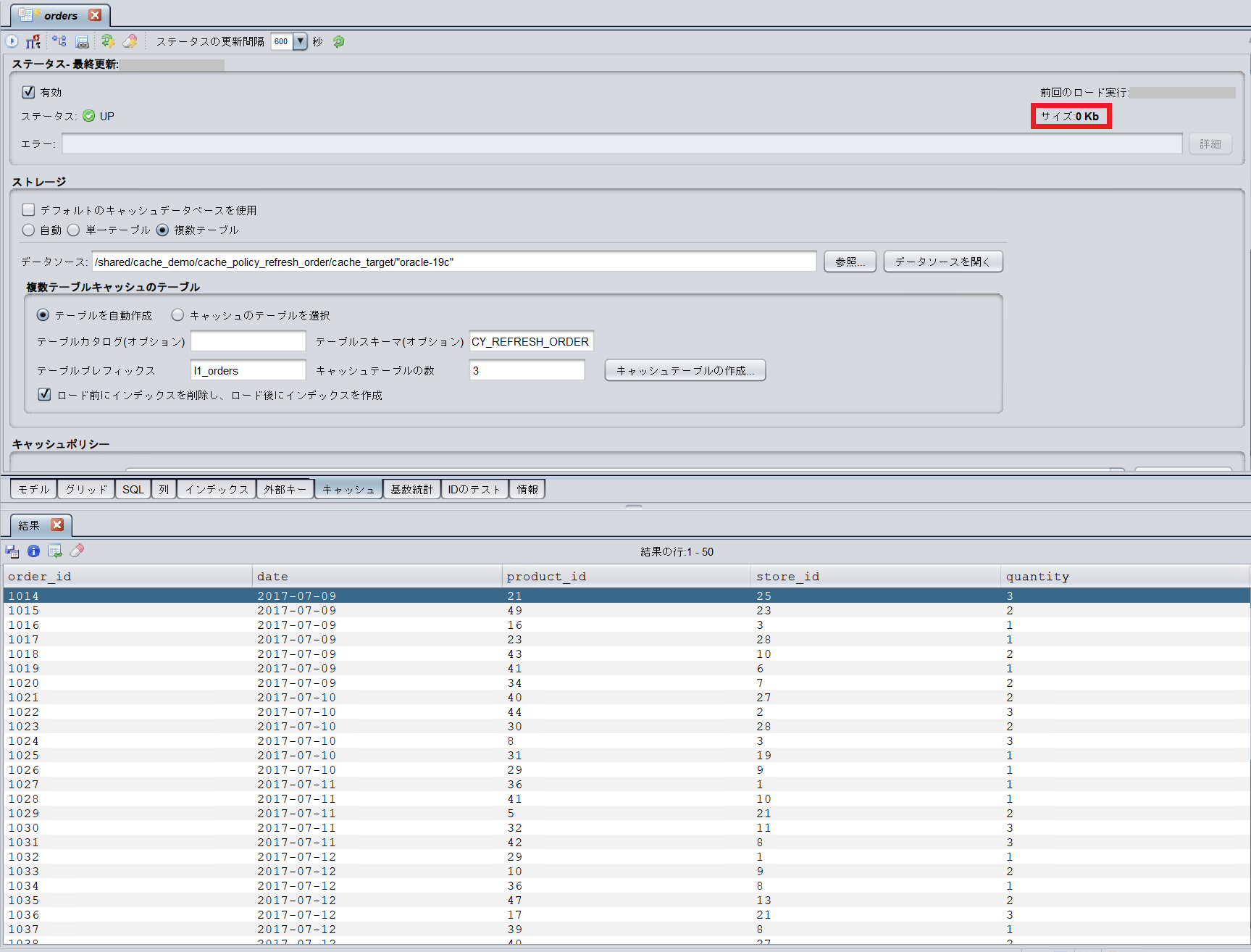Open the status refresh interval dropdown

[x=300, y=41]
